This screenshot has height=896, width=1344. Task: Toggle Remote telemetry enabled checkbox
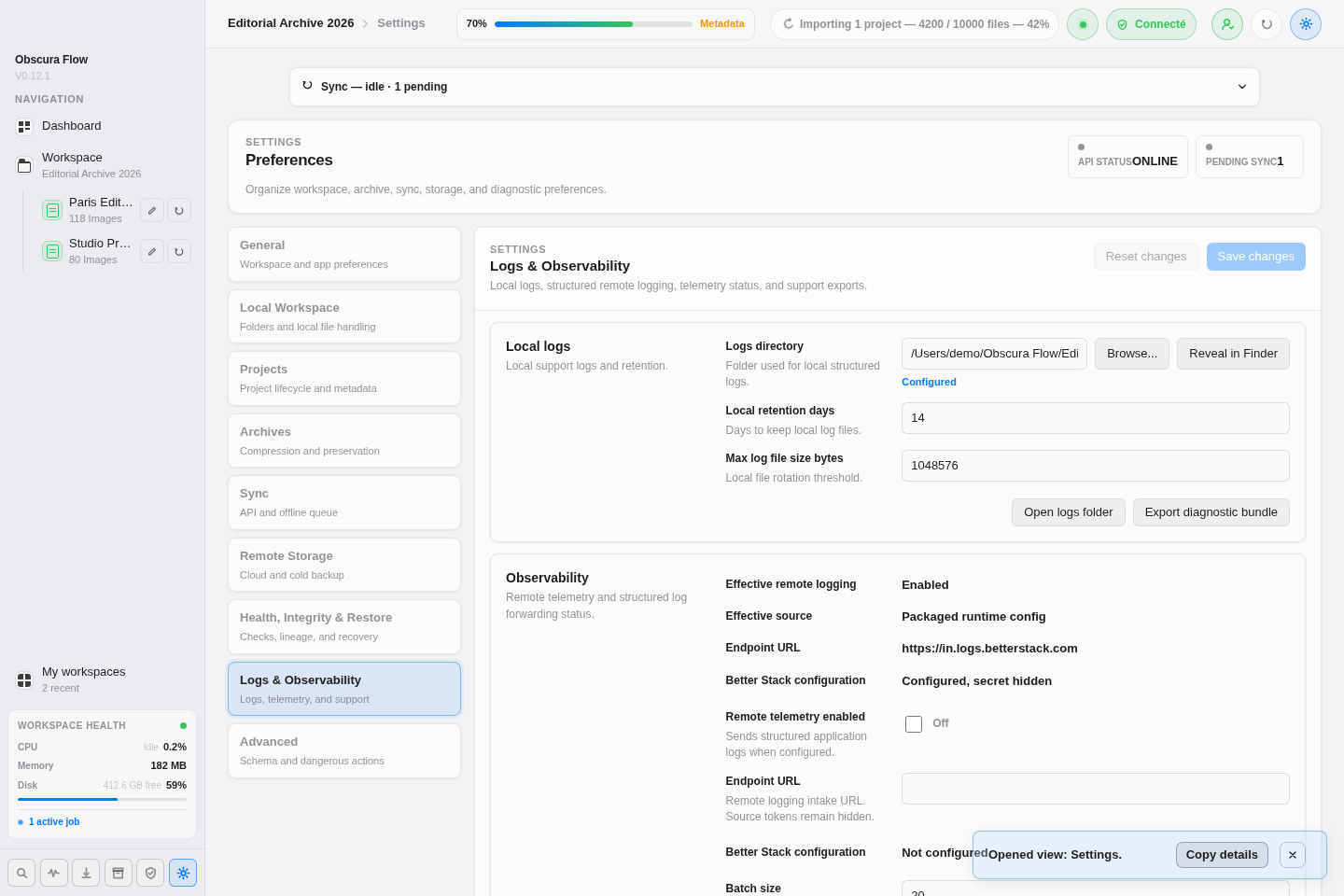point(914,724)
